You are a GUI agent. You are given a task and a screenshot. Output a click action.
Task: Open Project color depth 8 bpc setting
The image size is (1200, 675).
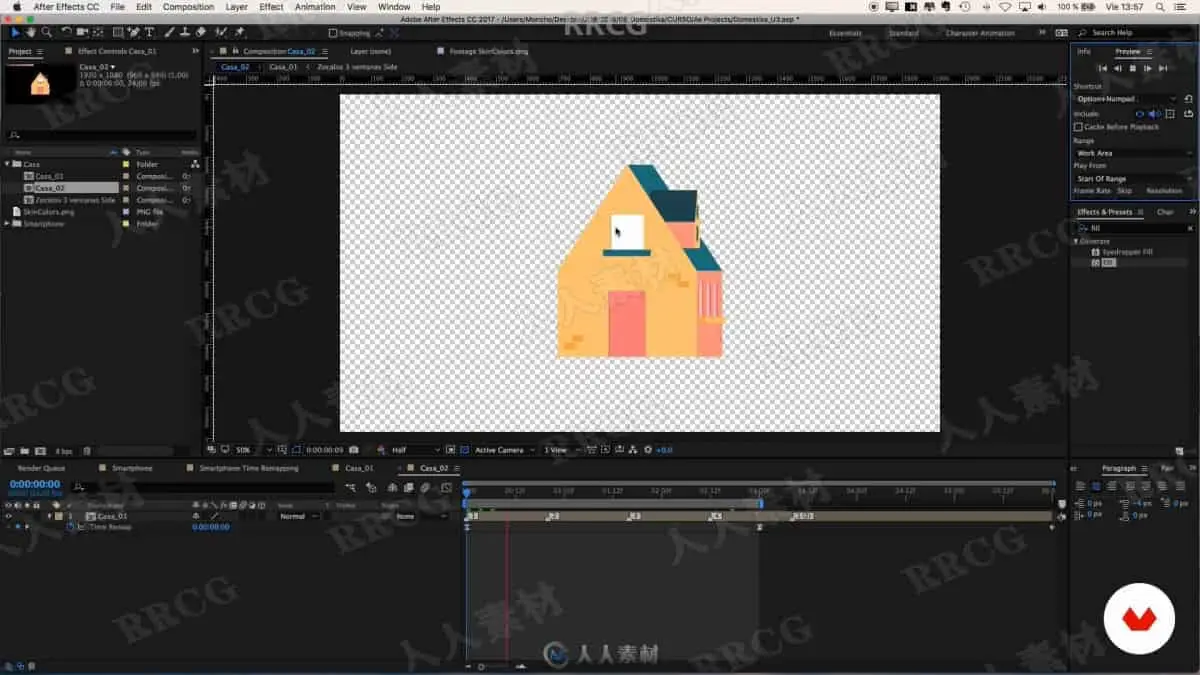64,451
